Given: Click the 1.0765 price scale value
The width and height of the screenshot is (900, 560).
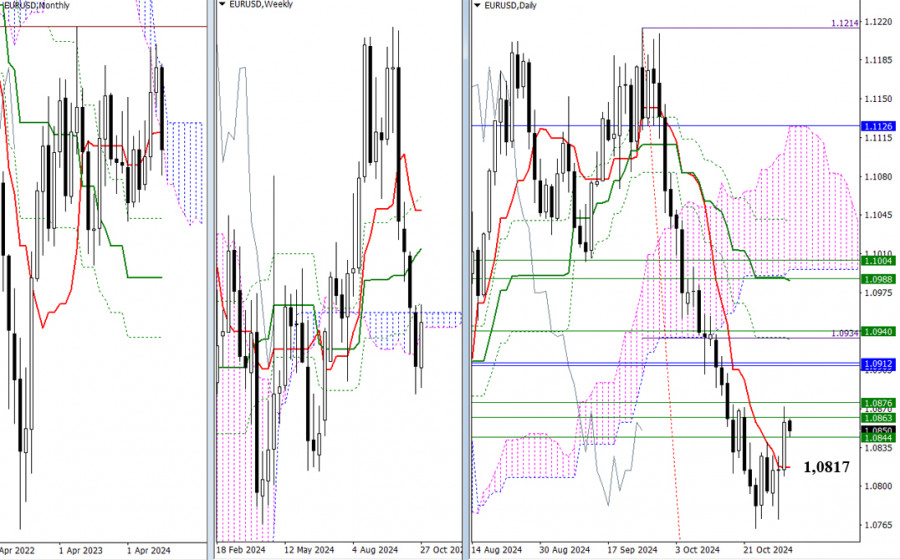Looking at the screenshot, I should (878, 525).
